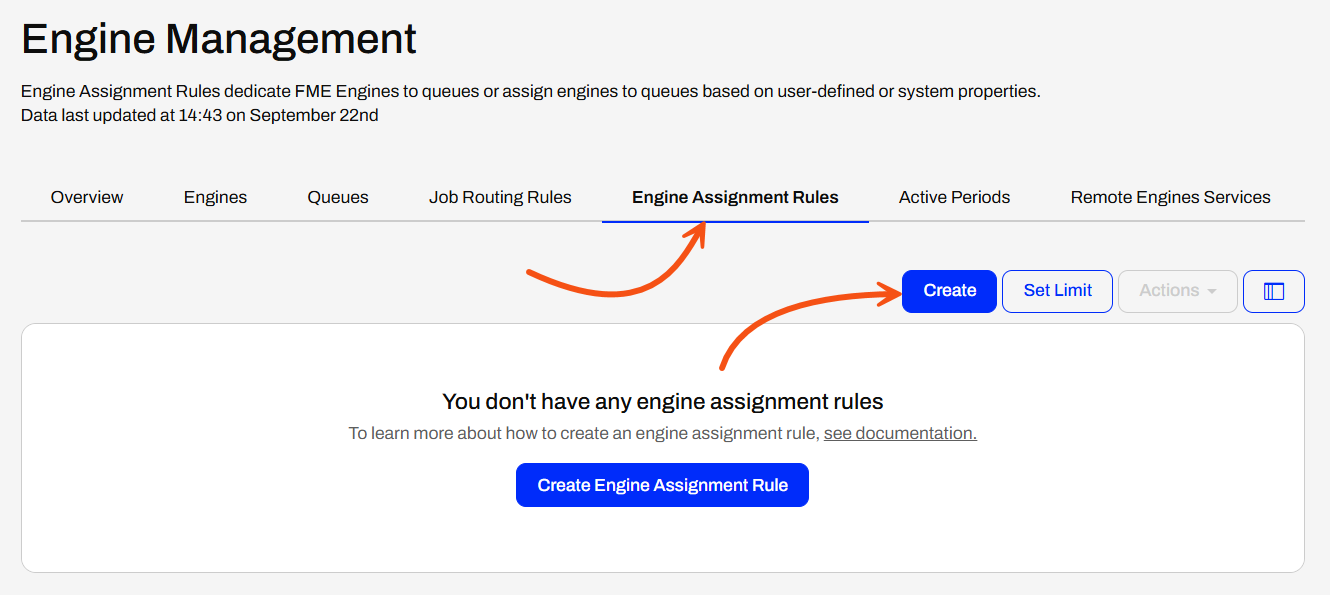Viewport: 1330px width, 595px height.
Task: Click the Engine Management page heading
Action: point(219,39)
